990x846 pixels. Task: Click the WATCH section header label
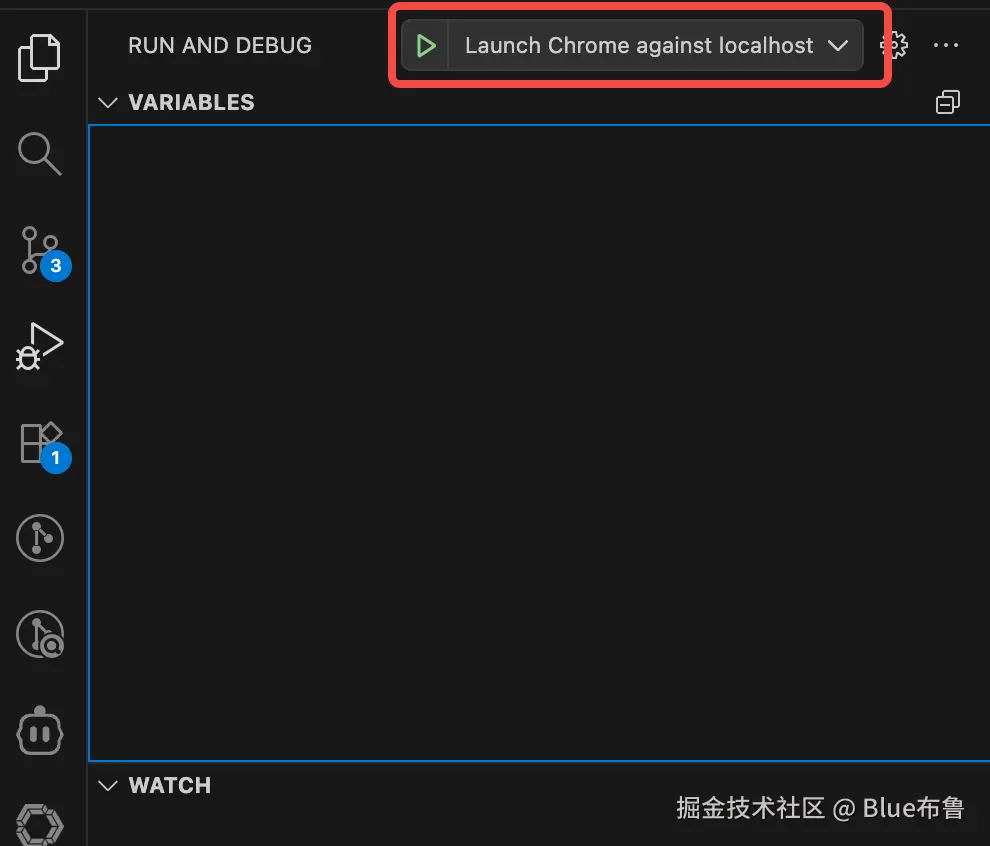point(170,785)
